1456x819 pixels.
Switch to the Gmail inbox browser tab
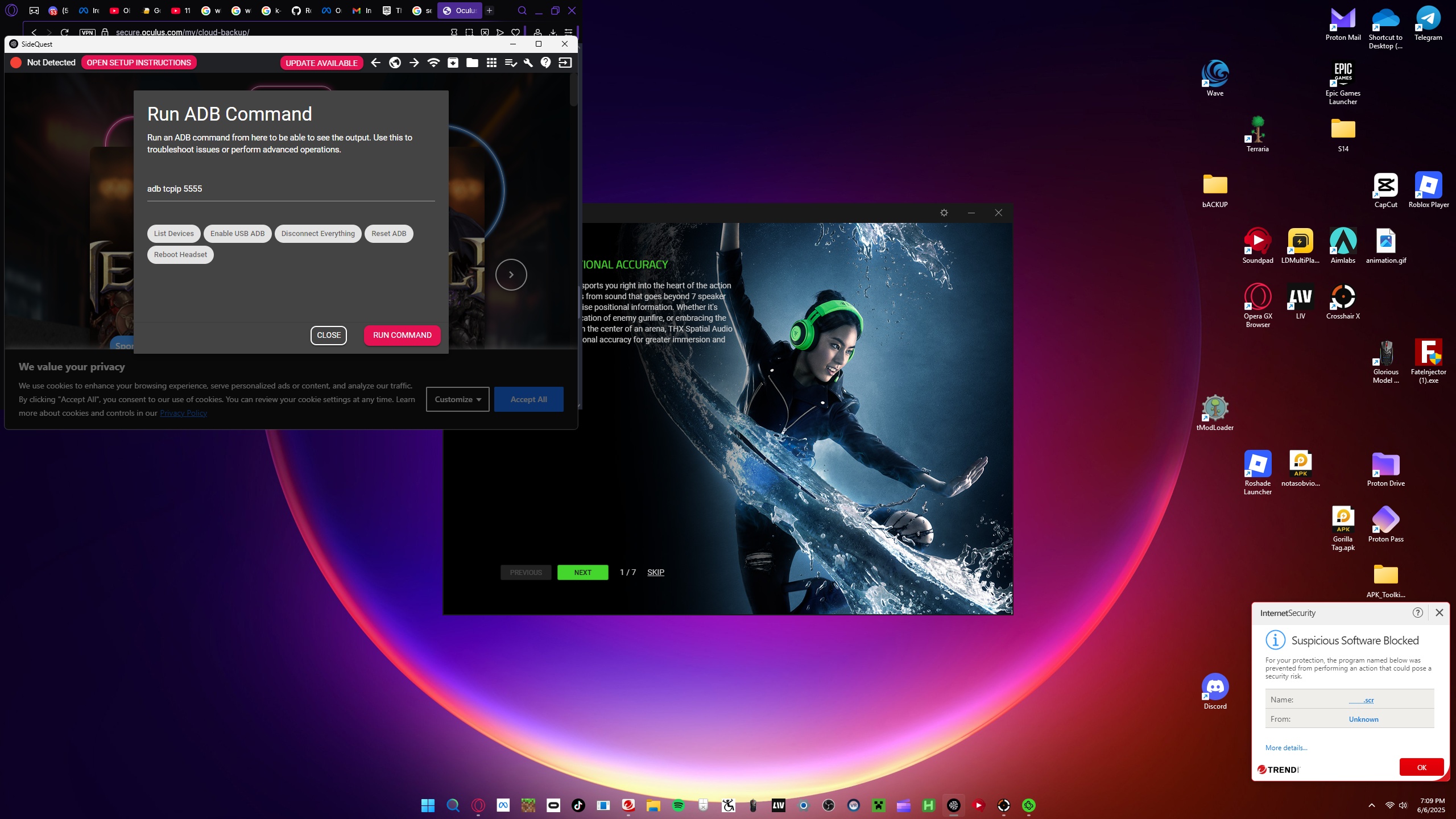[x=362, y=10]
